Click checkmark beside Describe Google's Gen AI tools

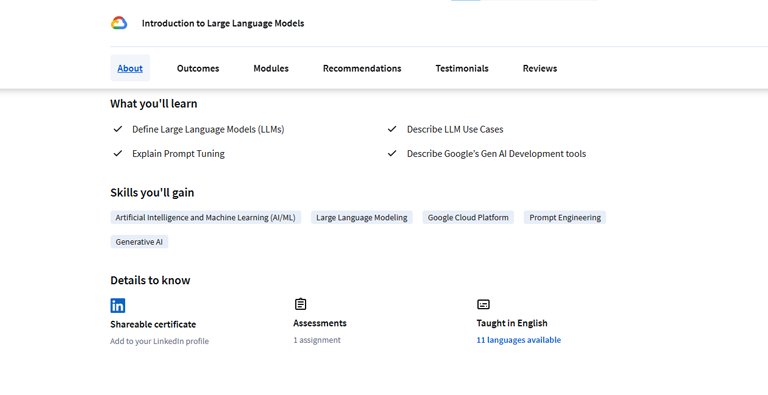(392, 153)
